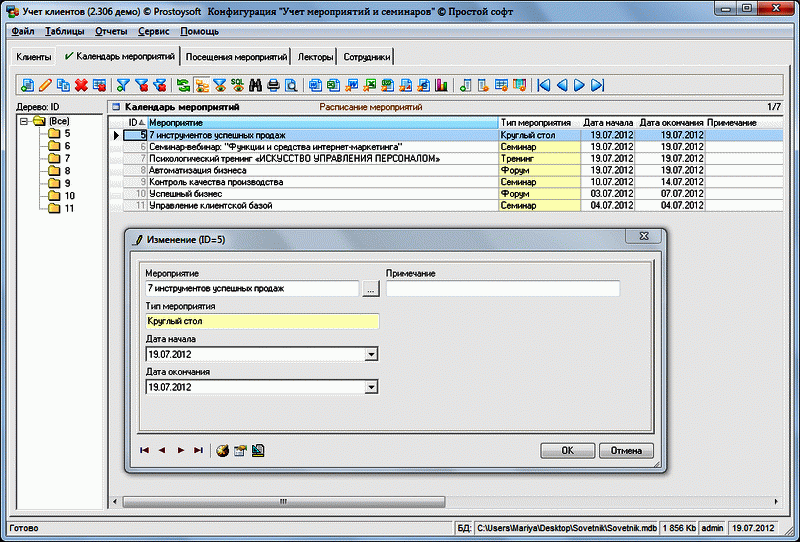Open the Отчеты menu
The image size is (800, 542).
[110, 31]
